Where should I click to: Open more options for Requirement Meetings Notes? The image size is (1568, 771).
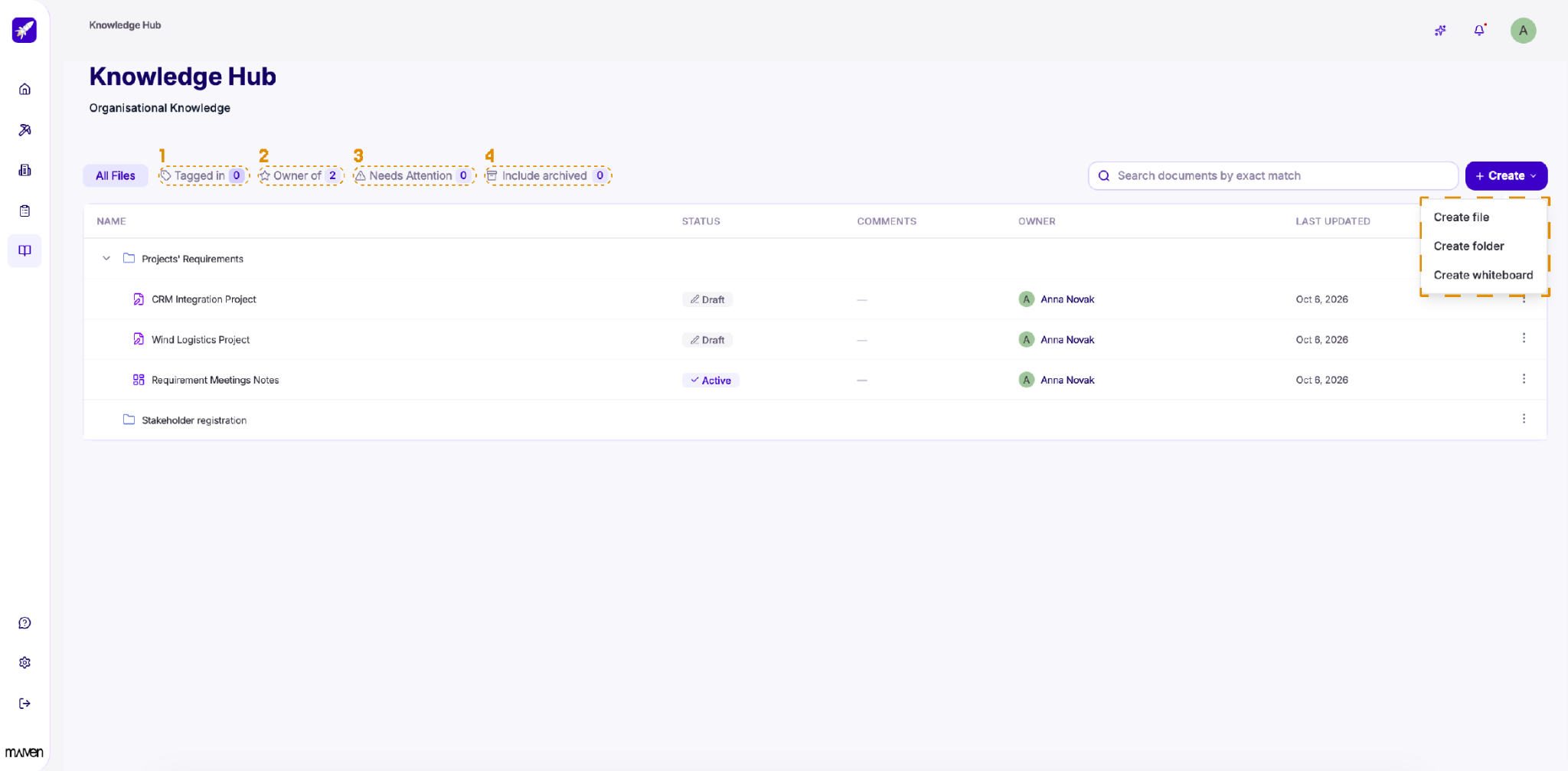pyautogui.click(x=1524, y=379)
